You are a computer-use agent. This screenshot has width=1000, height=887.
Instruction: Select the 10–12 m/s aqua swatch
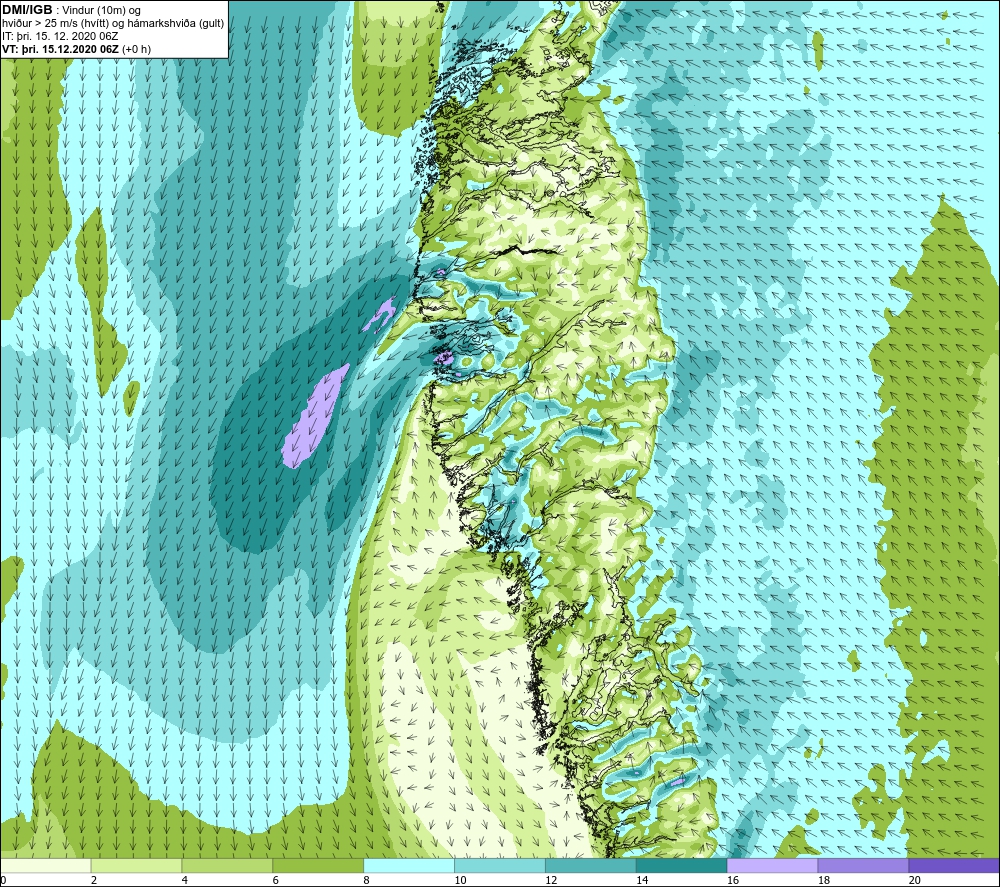point(499,865)
